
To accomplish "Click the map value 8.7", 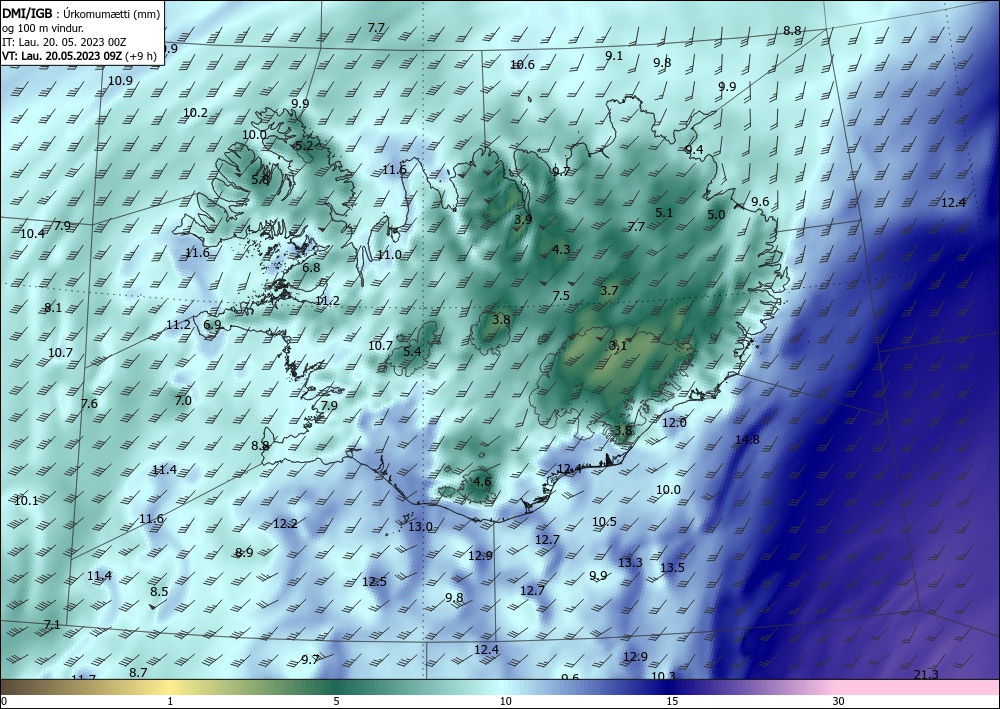I will [138, 673].
